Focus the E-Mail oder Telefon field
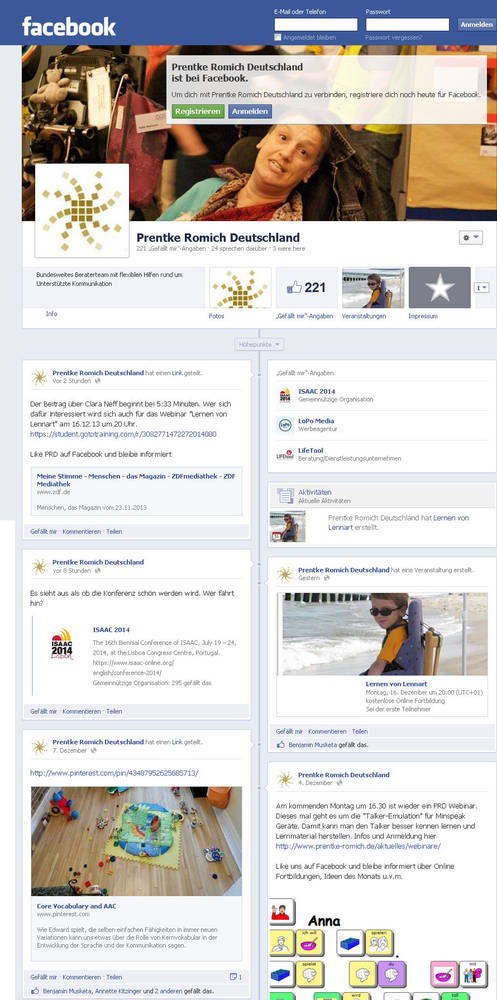 tap(316, 25)
